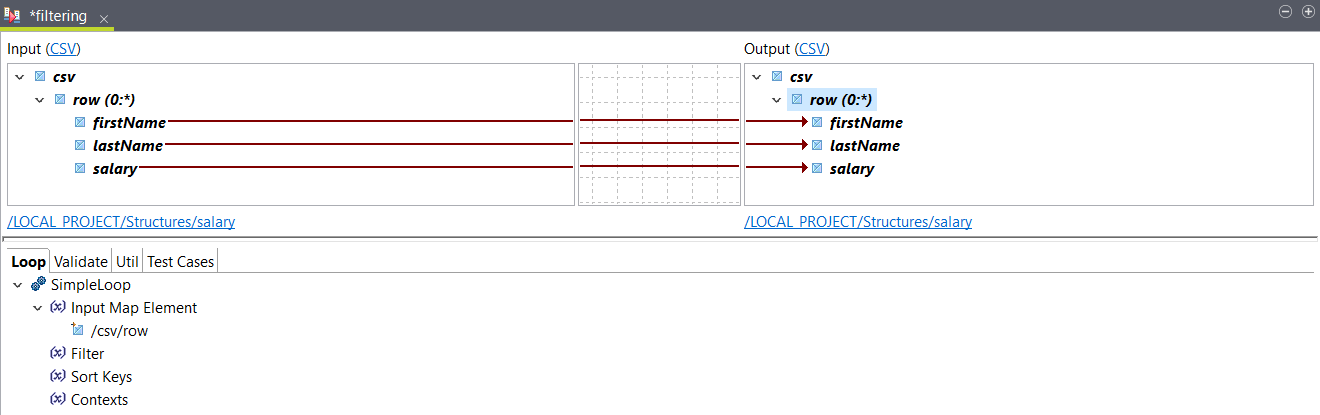Click the output salary element icon

point(817,169)
